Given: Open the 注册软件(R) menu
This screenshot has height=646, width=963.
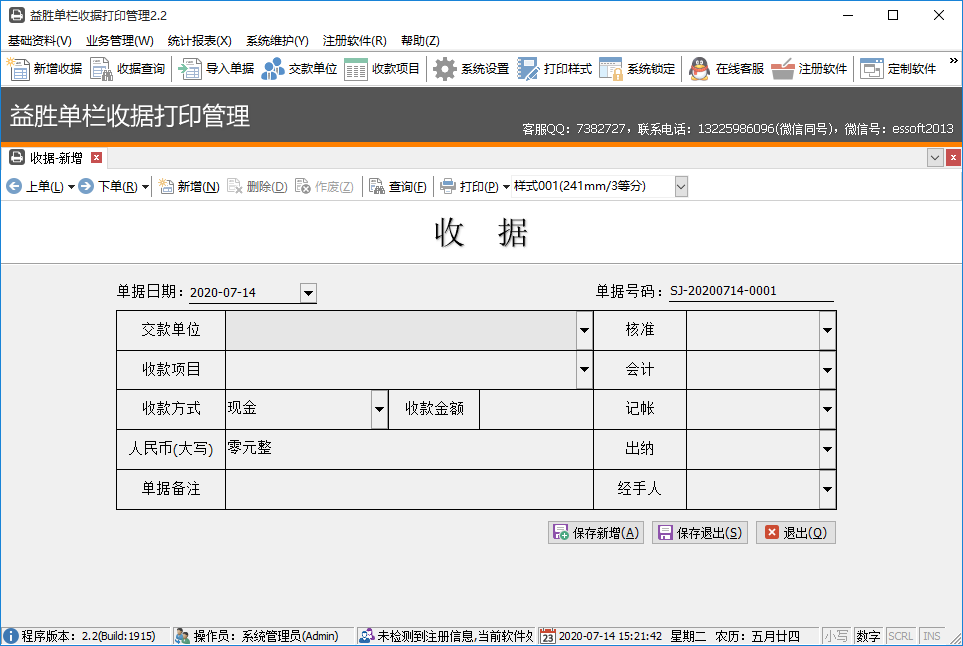Looking at the screenshot, I should 354,41.
